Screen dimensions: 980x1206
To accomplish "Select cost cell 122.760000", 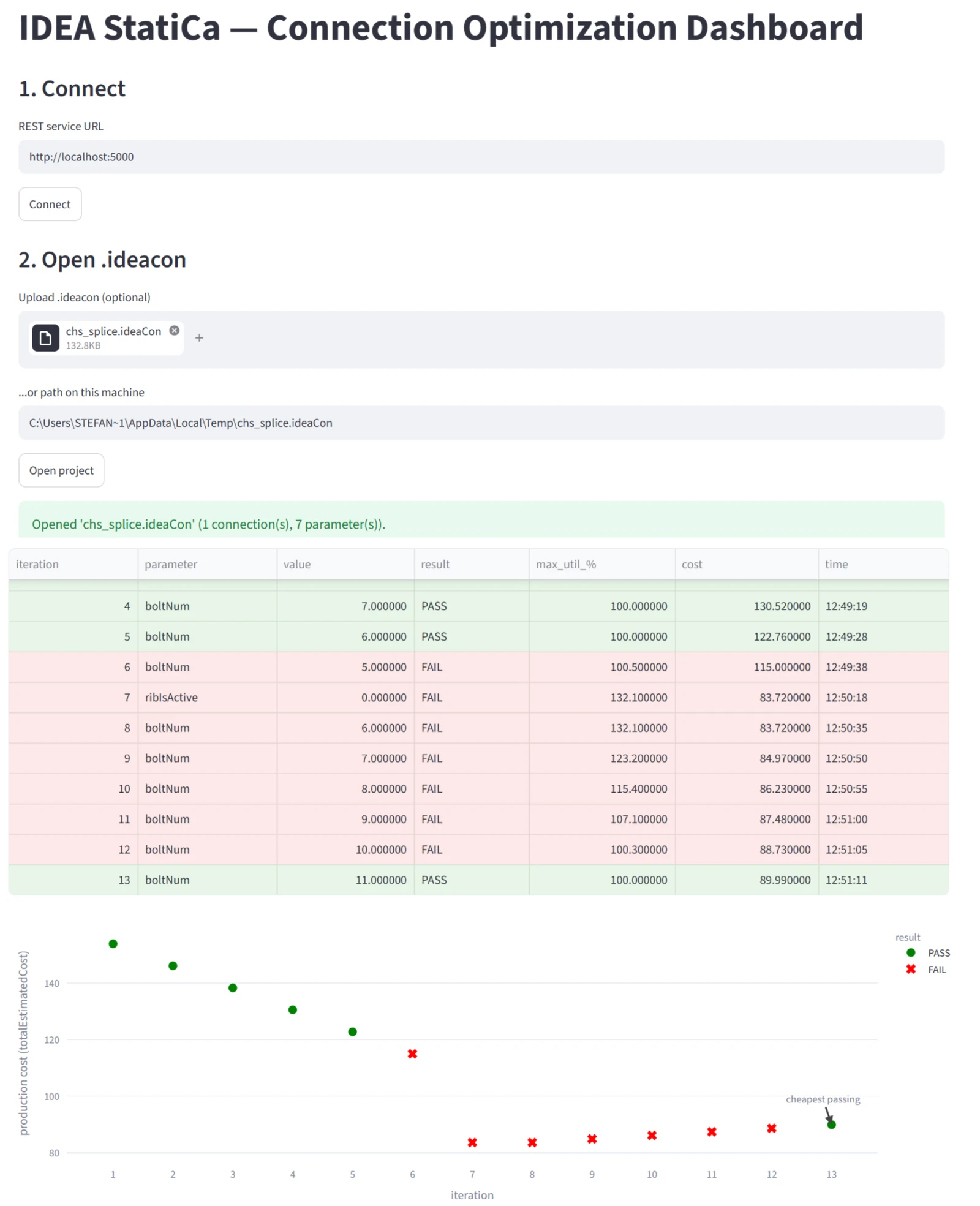I will tap(747, 636).
